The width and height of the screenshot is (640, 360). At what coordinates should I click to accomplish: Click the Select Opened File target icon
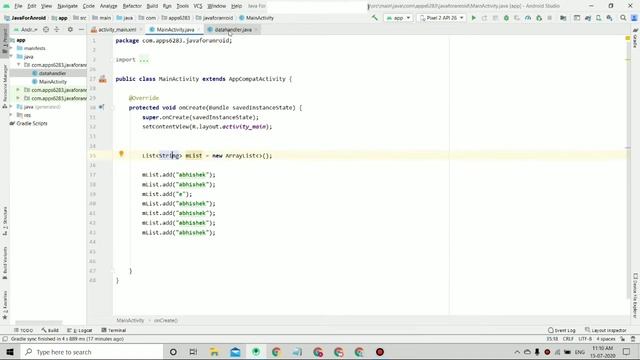46,29
